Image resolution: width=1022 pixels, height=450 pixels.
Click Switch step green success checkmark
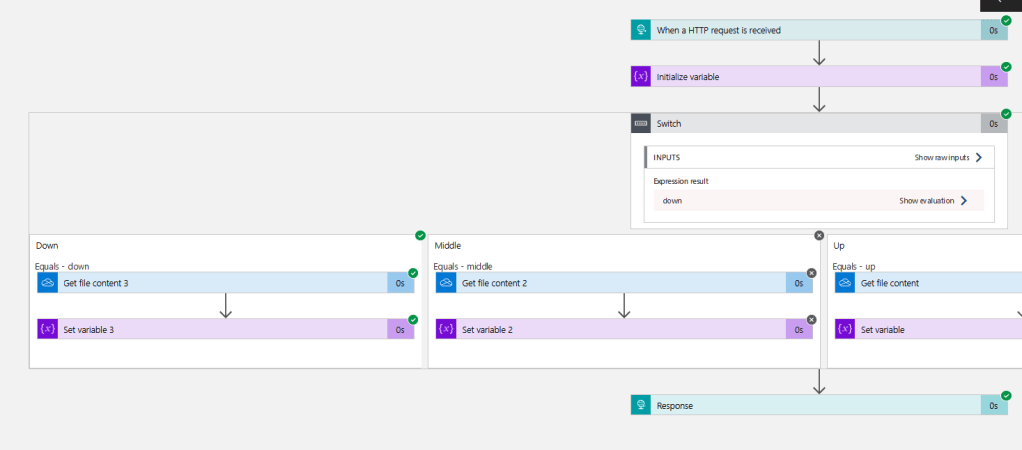point(1006,113)
